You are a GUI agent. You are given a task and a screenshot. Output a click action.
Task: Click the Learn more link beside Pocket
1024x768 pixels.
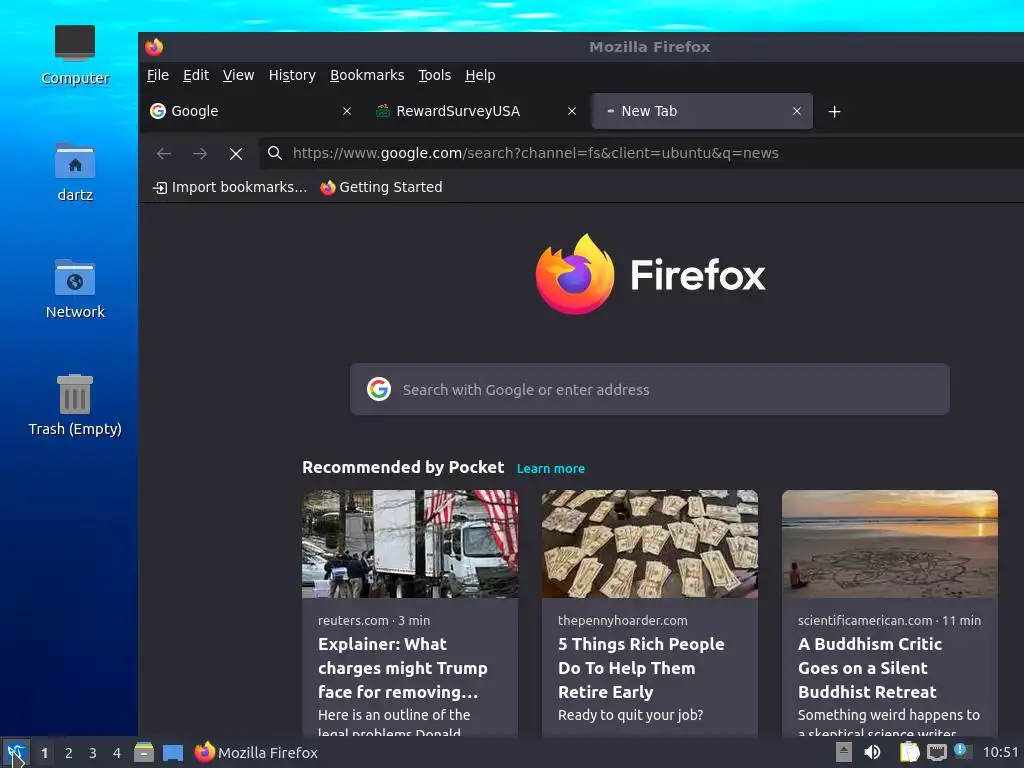click(x=551, y=469)
